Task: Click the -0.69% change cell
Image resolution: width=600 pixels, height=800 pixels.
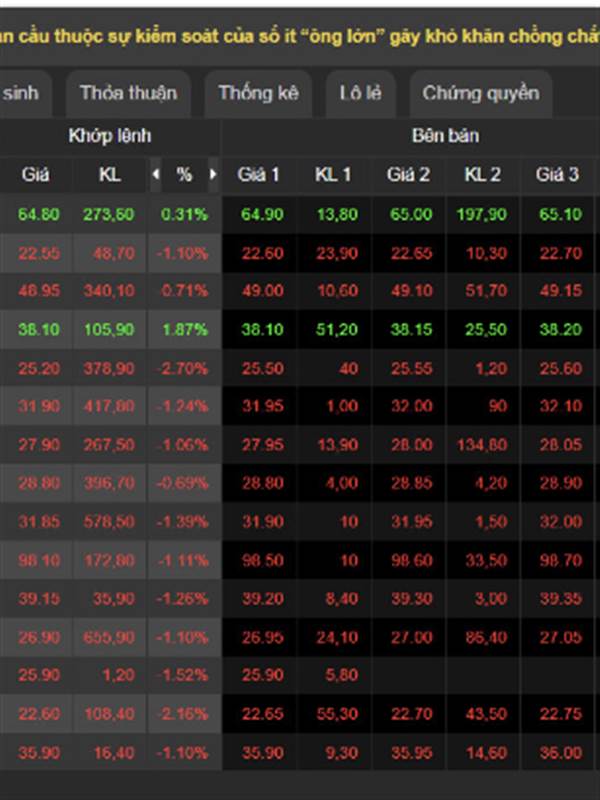Action: click(x=183, y=483)
